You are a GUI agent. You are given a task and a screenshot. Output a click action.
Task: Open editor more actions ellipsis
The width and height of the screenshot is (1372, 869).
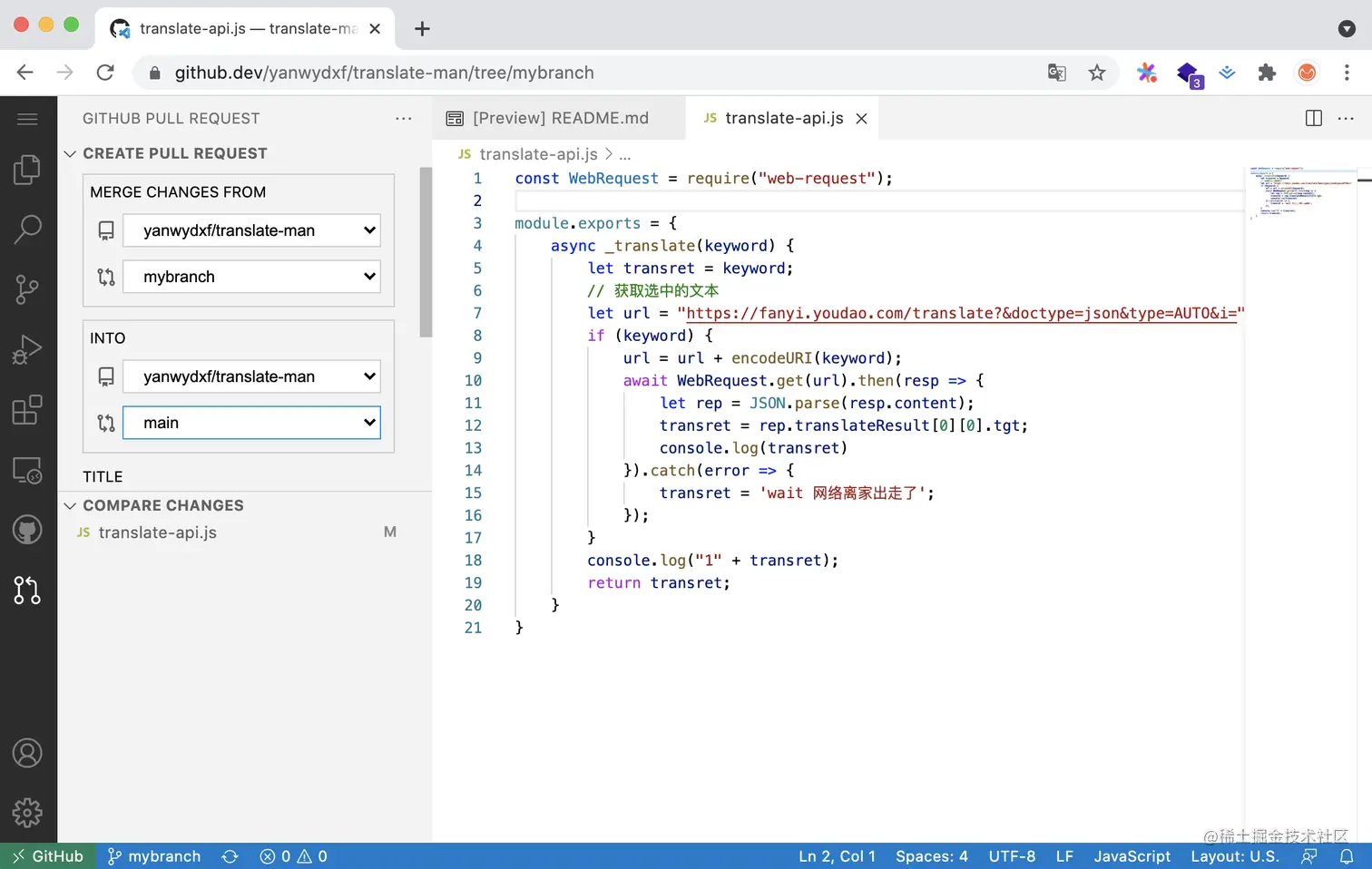coord(1346,118)
